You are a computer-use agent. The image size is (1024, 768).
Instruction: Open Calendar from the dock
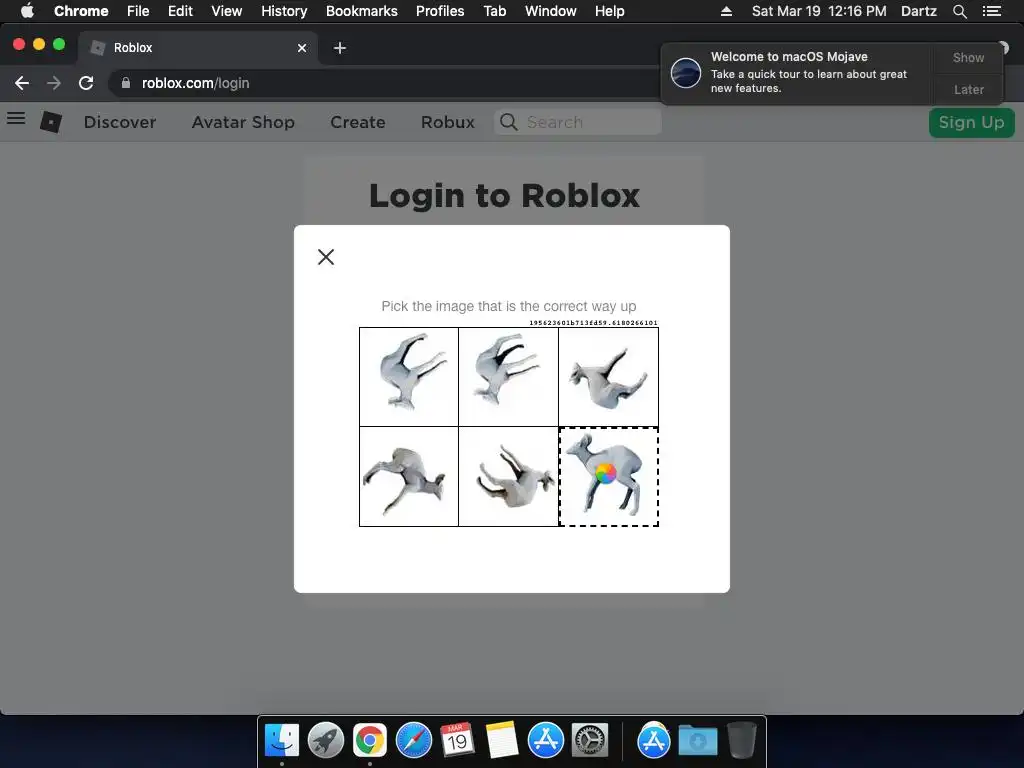pyautogui.click(x=457, y=741)
